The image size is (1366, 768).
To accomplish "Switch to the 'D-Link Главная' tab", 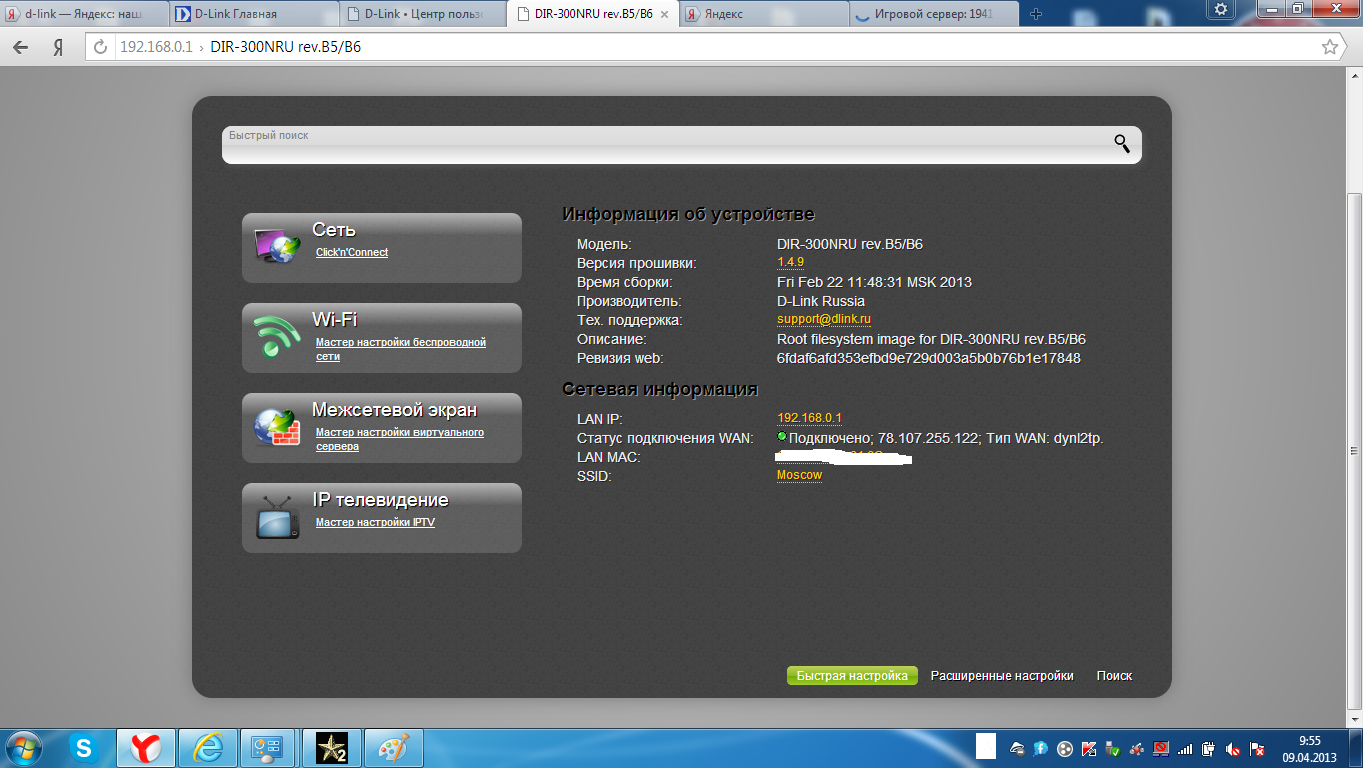I will pos(252,14).
